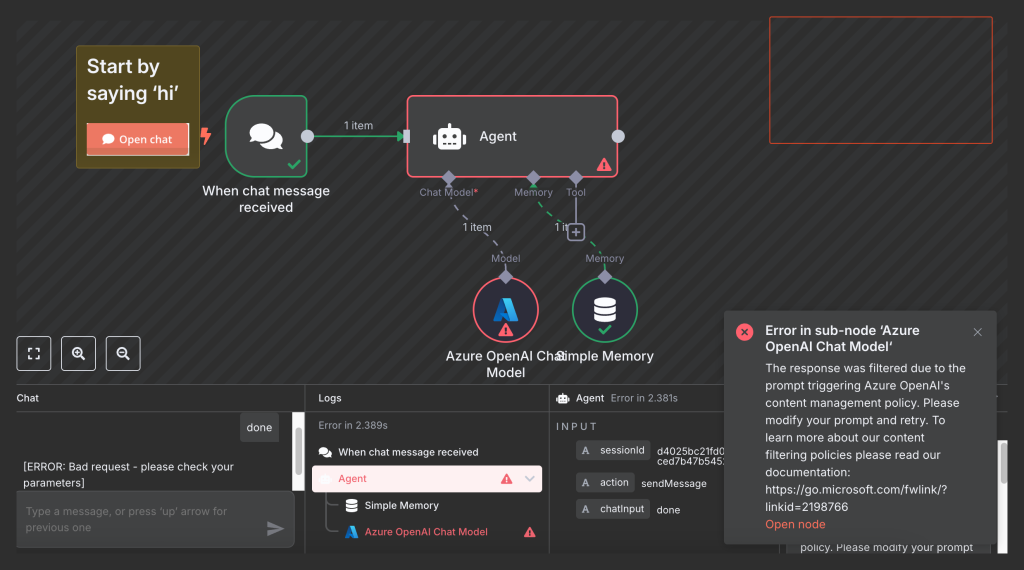Click the Agent node warning triangle
Viewport: 1024px width, 570px height.
pos(604,165)
